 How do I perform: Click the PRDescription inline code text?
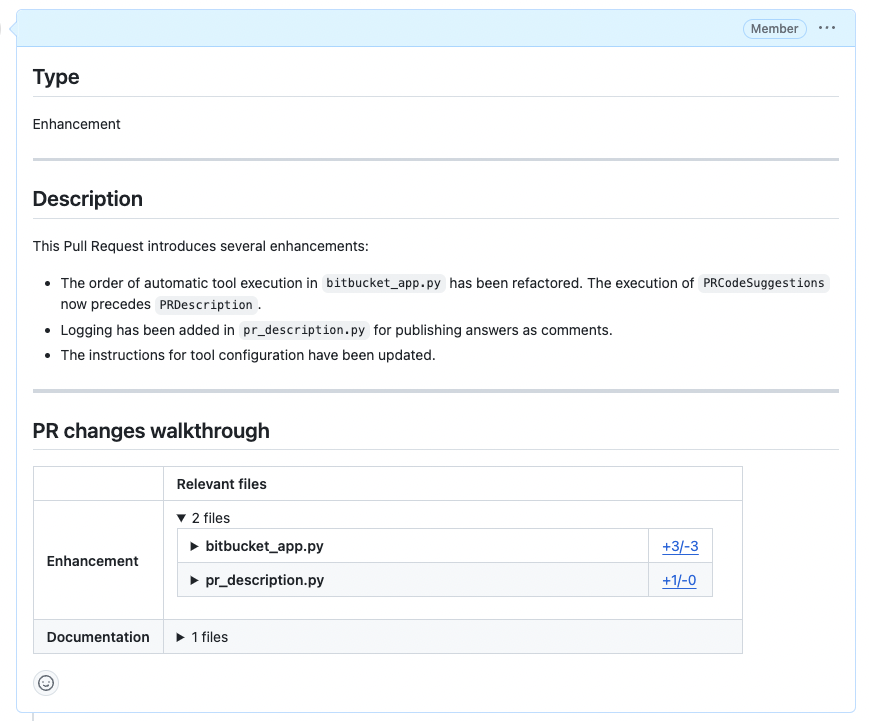pyautogui.click(x=206, y=304)
